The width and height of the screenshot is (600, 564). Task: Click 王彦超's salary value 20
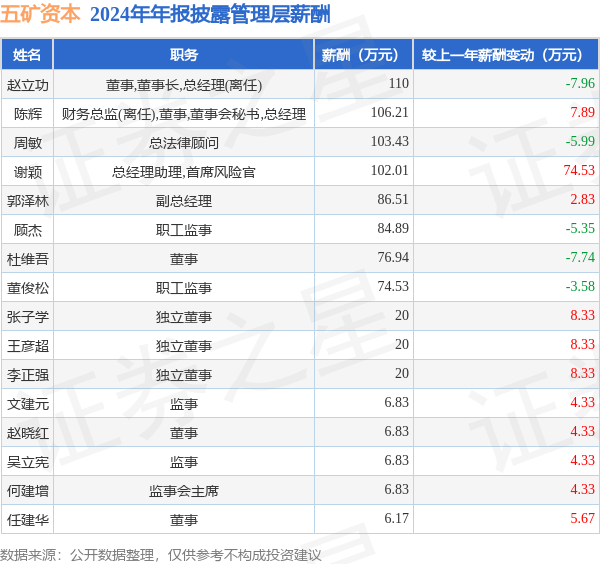pyautogui.click(x=402, y=344)
